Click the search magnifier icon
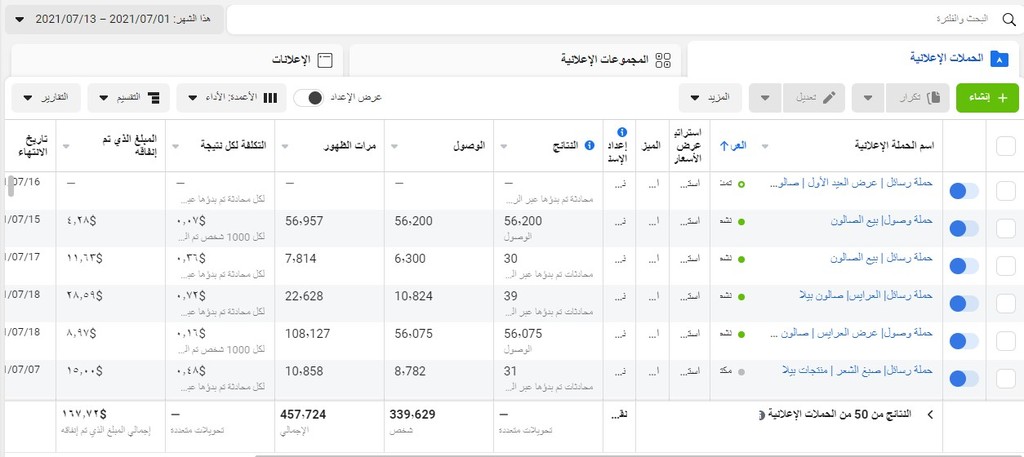1024x457 pixels. 1009,19
